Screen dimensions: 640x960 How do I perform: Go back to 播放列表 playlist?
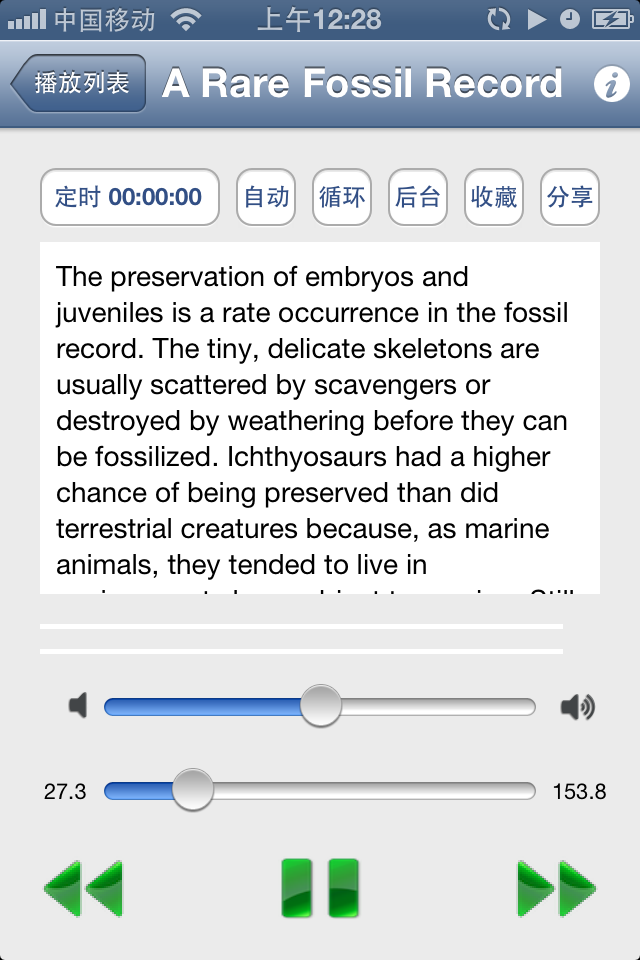pos(79,83)
